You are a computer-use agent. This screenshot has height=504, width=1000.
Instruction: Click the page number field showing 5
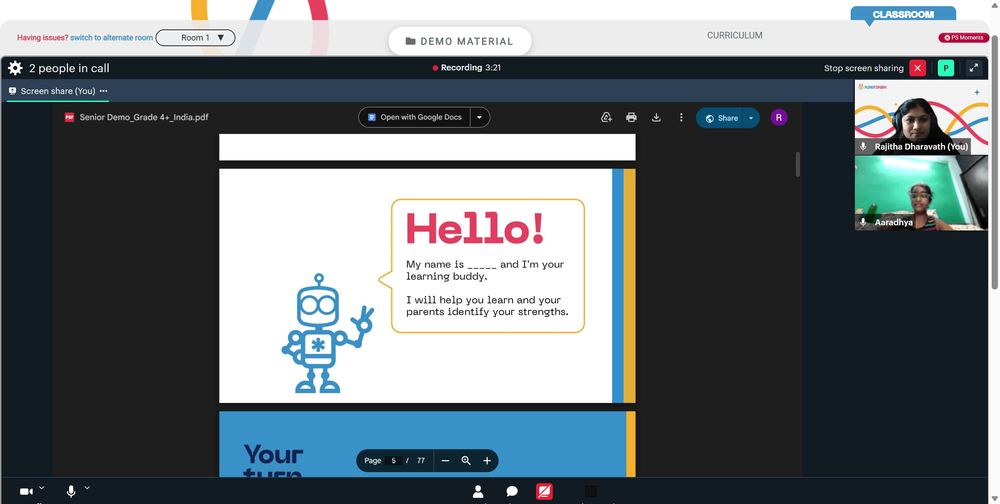click(x=393, y=461)
